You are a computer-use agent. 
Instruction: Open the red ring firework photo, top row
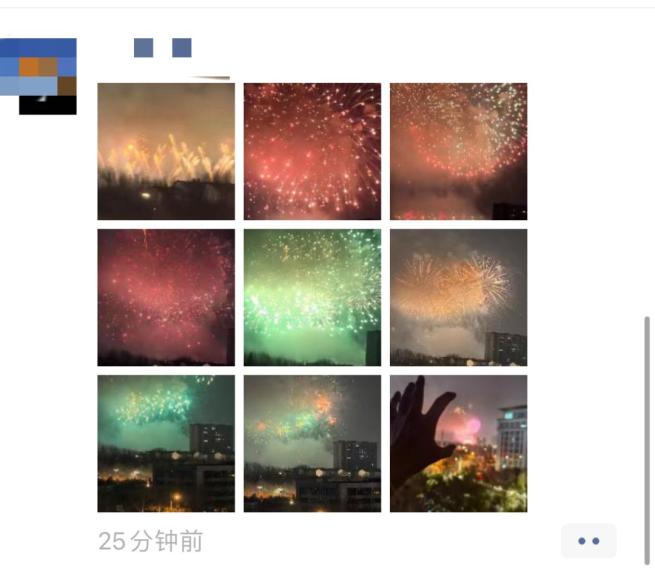coord(459,151)
